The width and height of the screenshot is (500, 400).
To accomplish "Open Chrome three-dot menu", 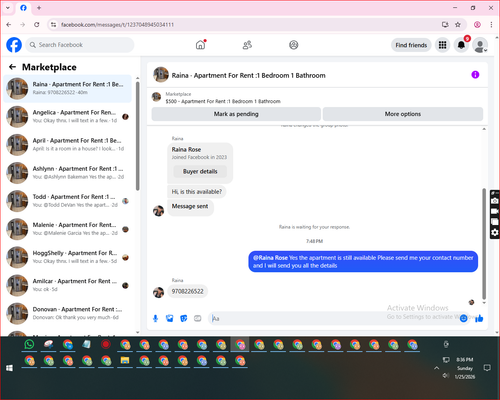I will pos(491,25).
